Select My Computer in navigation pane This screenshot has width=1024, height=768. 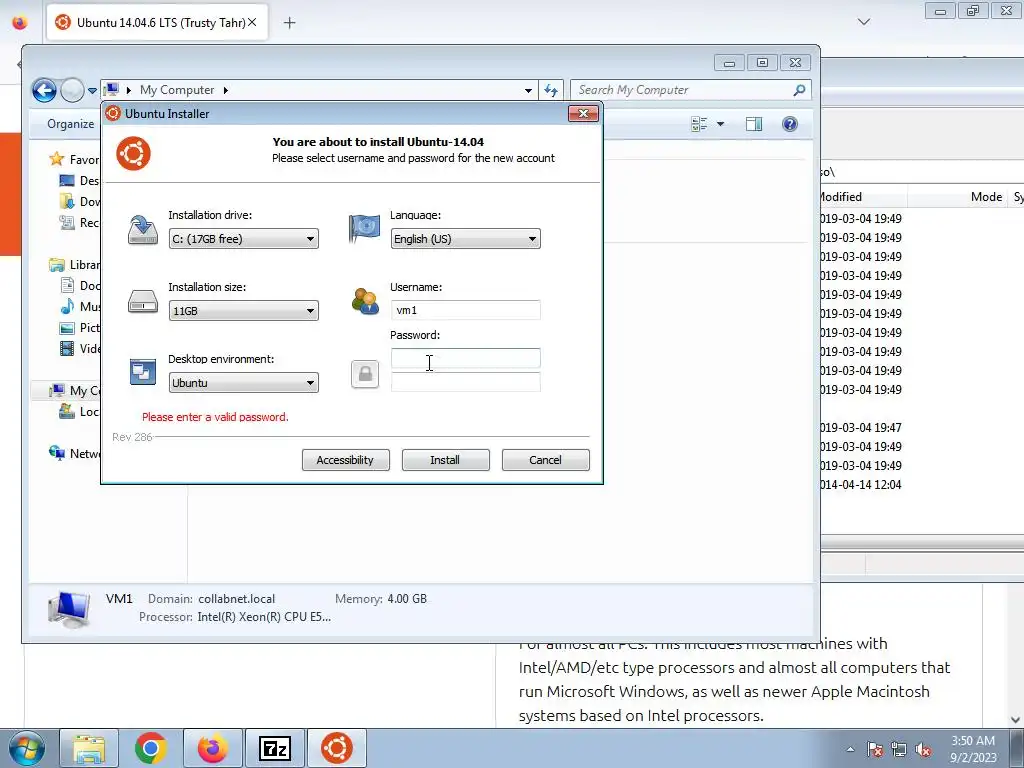[74, 391]
